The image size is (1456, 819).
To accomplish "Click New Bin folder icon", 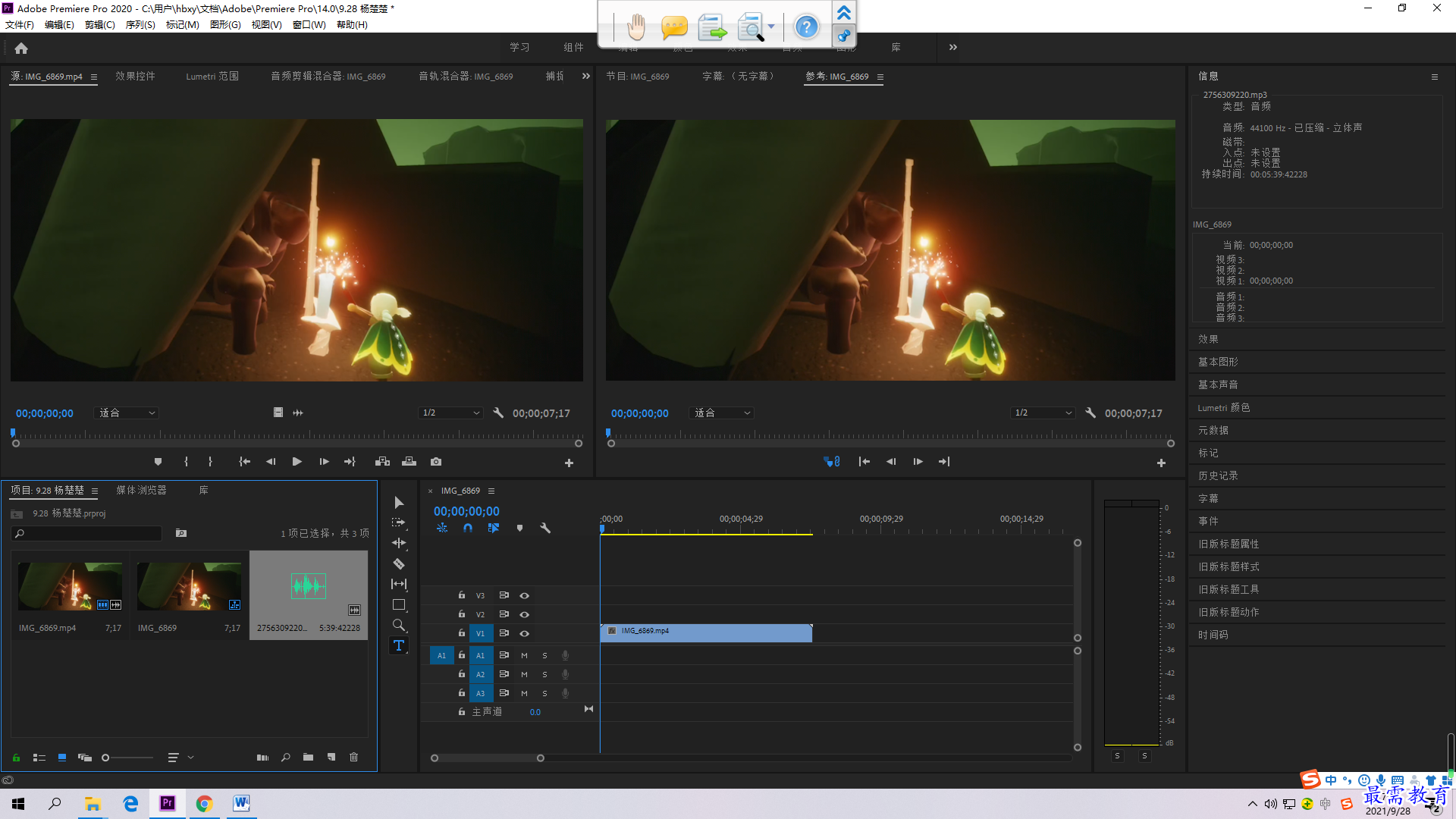I will pyautogui.click(x=308, y=758).
